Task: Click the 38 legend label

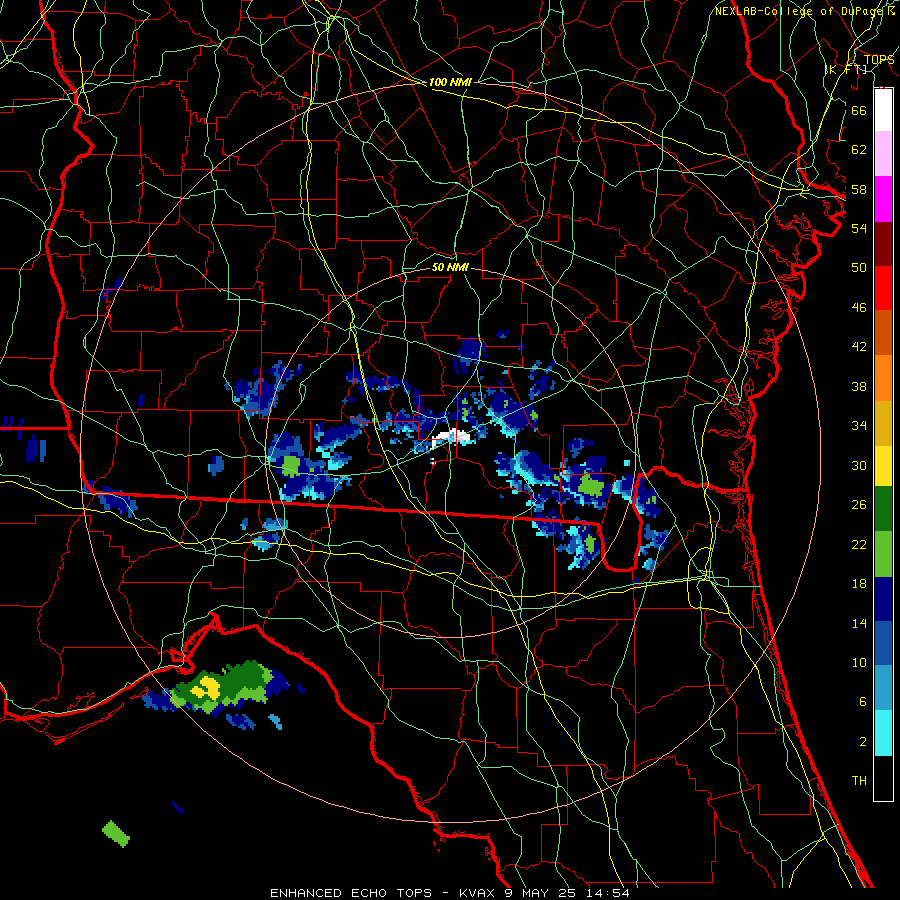Action: pos(859,386)
